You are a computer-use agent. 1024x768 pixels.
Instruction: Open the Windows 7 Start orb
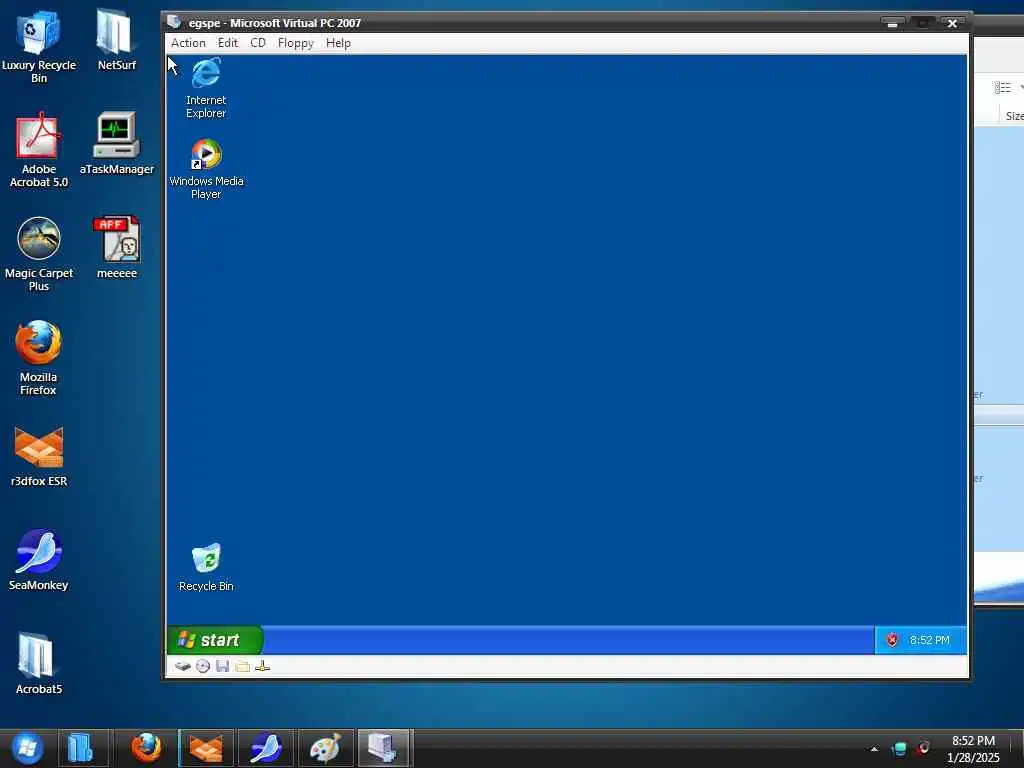[27, 748]
